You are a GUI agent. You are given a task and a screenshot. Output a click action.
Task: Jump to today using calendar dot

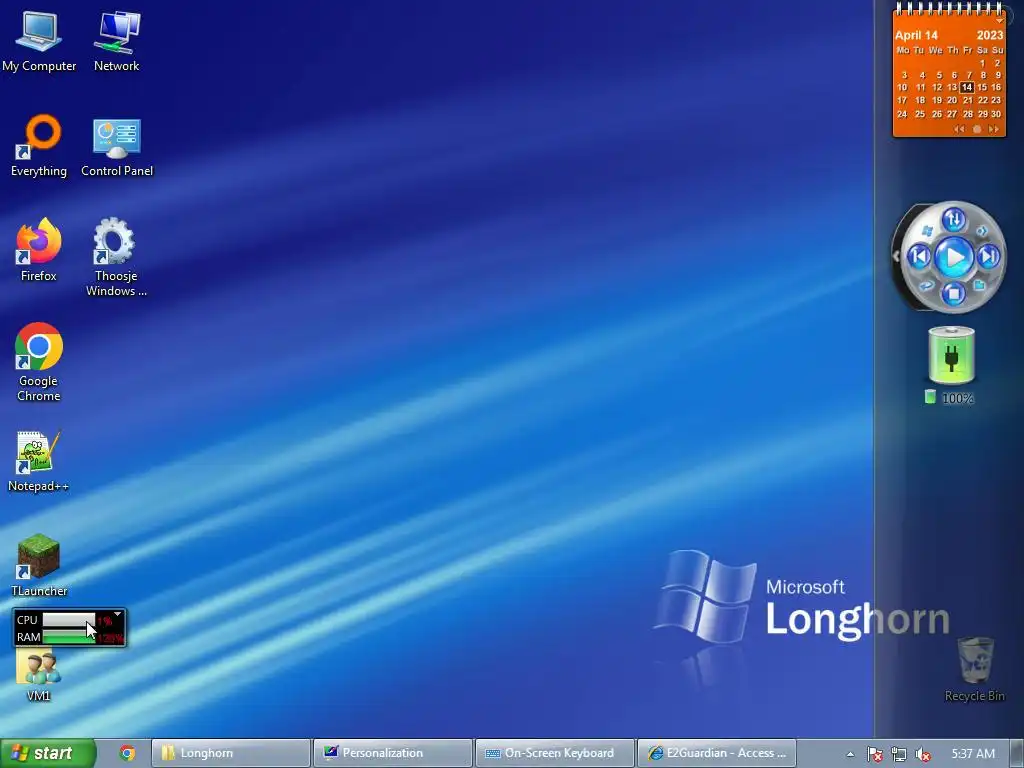click(977, 129)
